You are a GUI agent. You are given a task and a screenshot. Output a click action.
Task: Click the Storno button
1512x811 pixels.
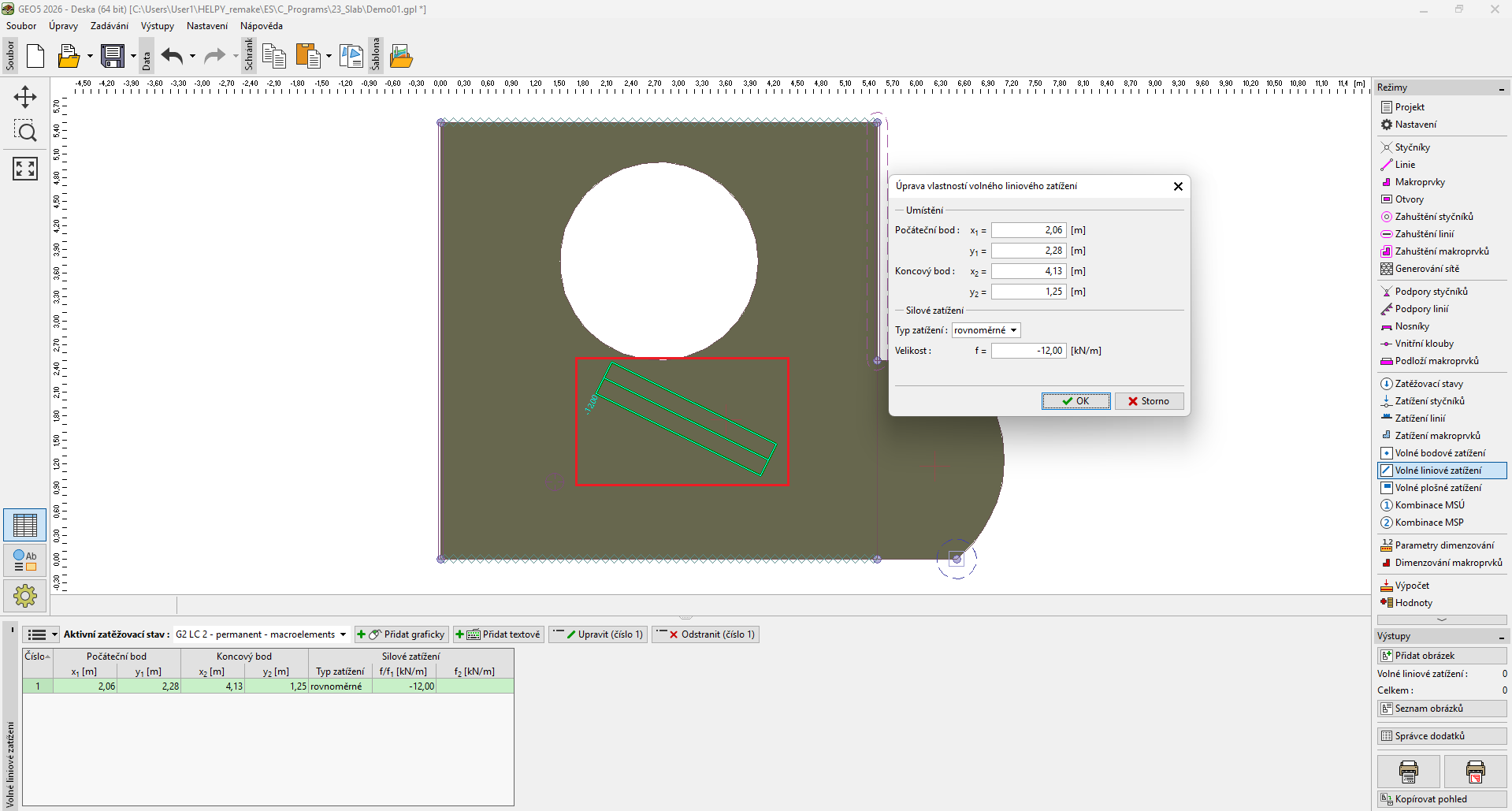[1149, 401]
